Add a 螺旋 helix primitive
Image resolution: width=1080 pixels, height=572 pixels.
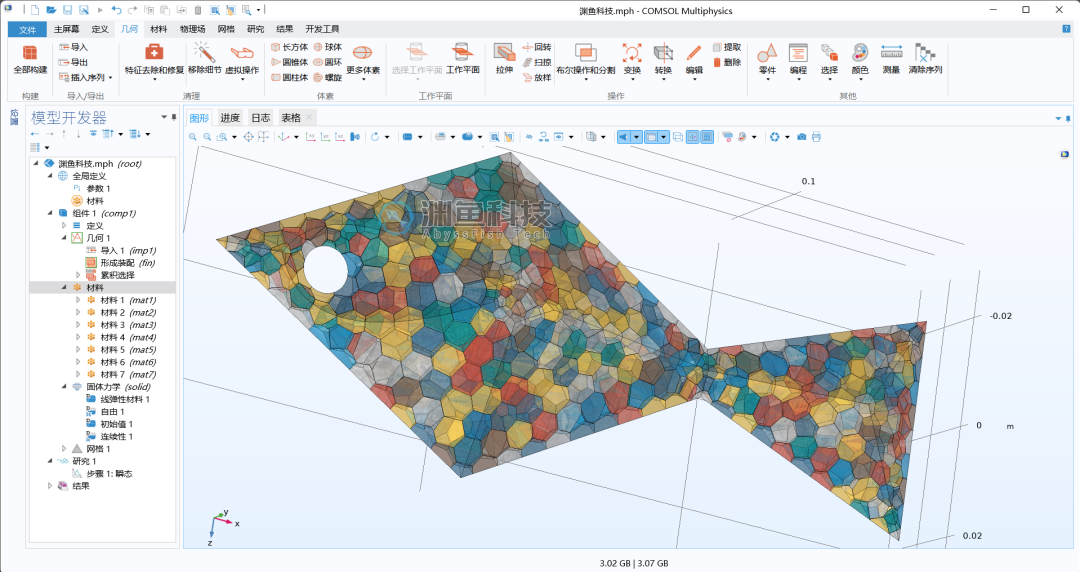[328, 77]
